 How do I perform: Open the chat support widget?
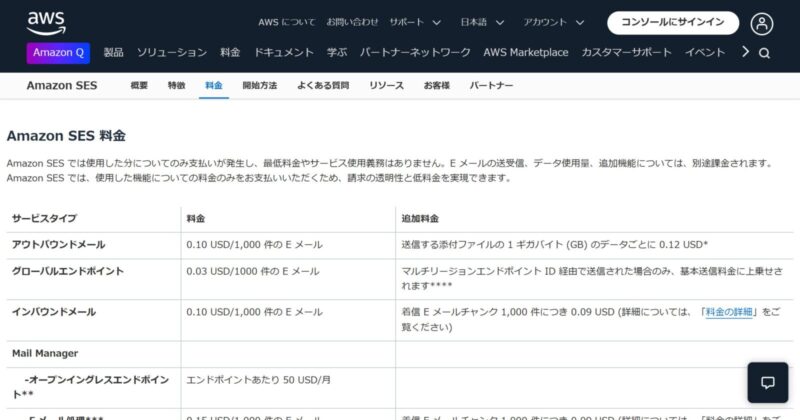click(768, 383)
